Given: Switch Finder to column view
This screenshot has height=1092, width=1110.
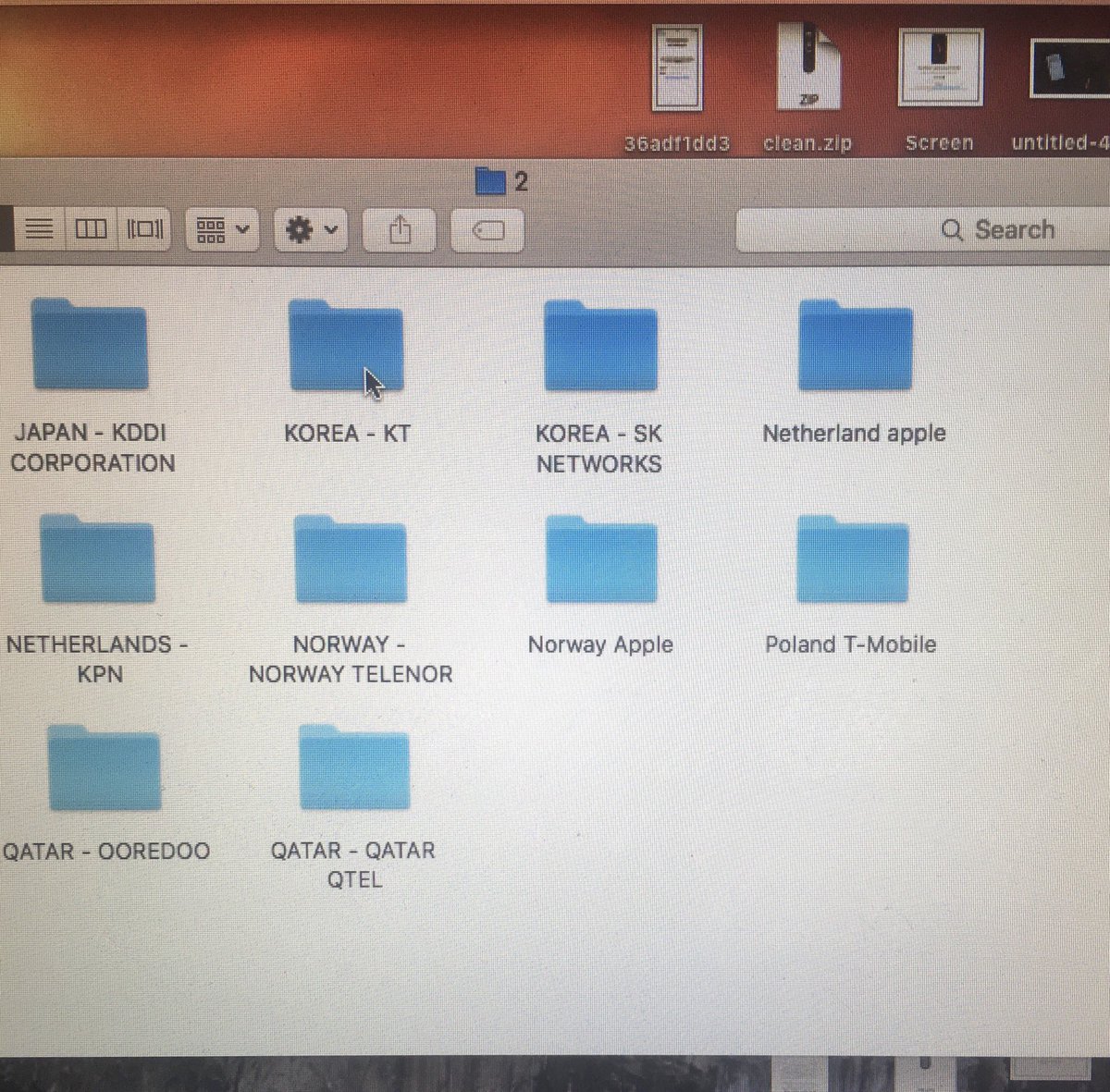Looking at the screenshot, I should (x=91, y=228).
